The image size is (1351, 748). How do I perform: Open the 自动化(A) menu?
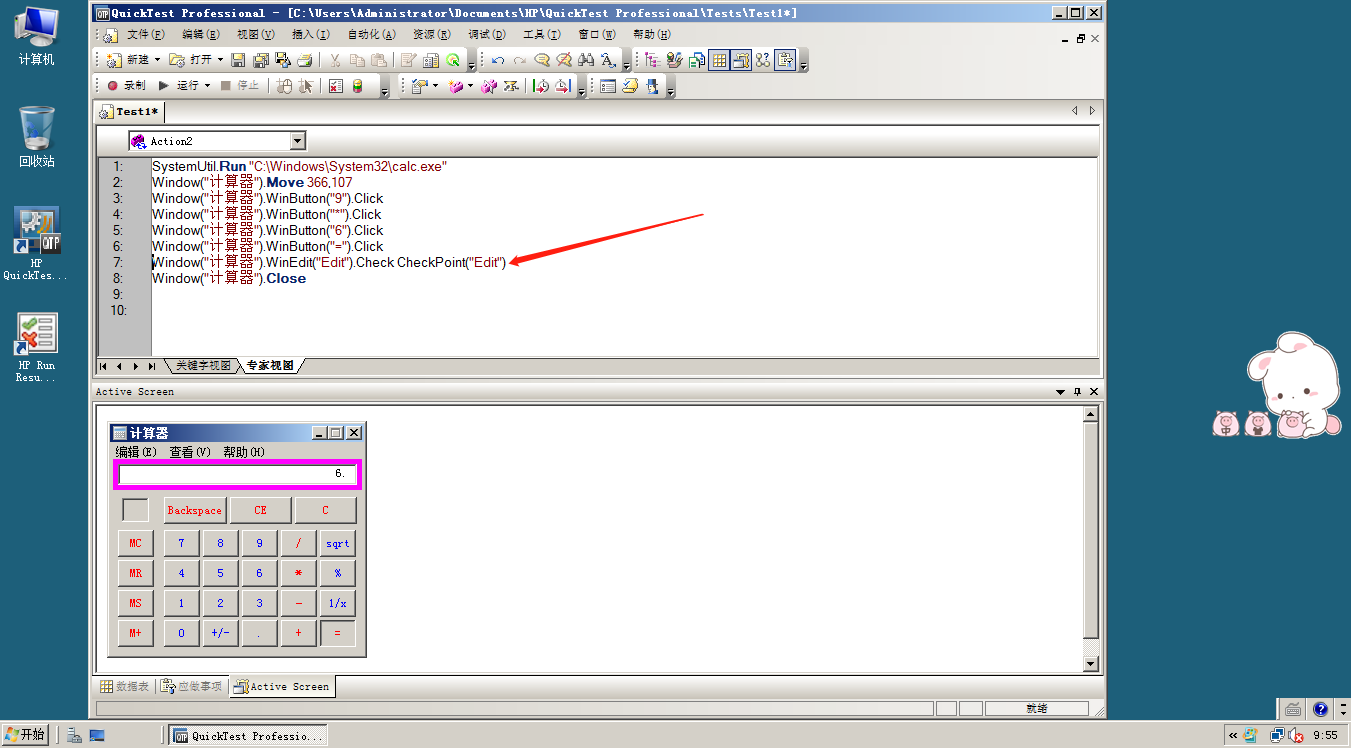click(372, 35)
